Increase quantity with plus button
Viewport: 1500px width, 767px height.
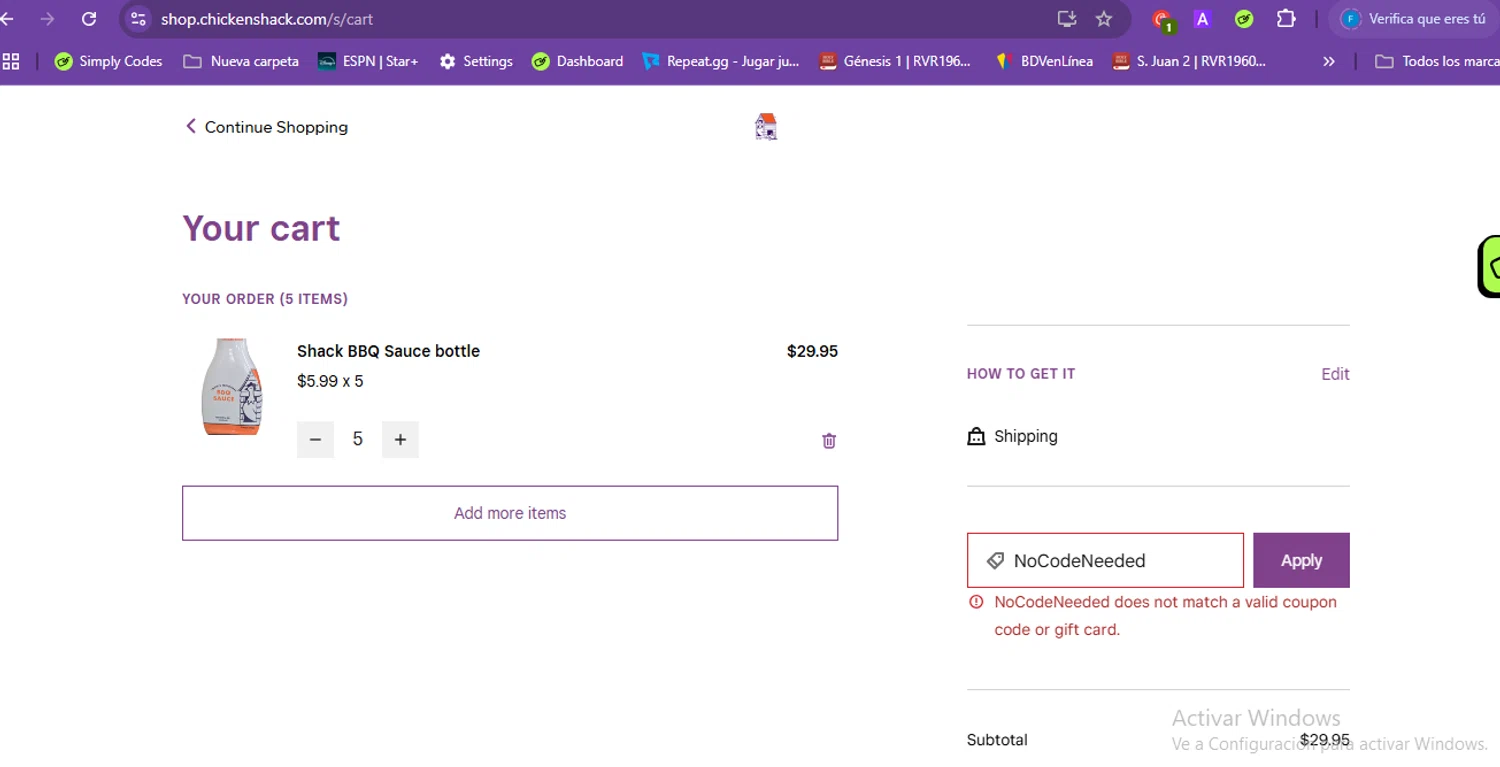(400, 439)
